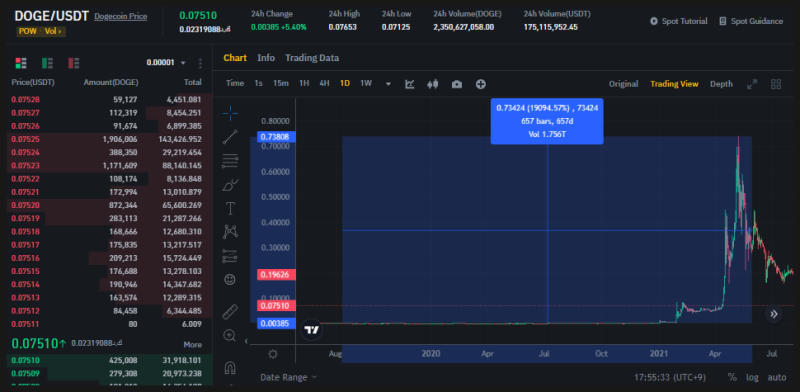The height and width of the screenshot is (392, 800).
Task: Open the multi-chart grid layout
Action: click(x=776, y=84)
